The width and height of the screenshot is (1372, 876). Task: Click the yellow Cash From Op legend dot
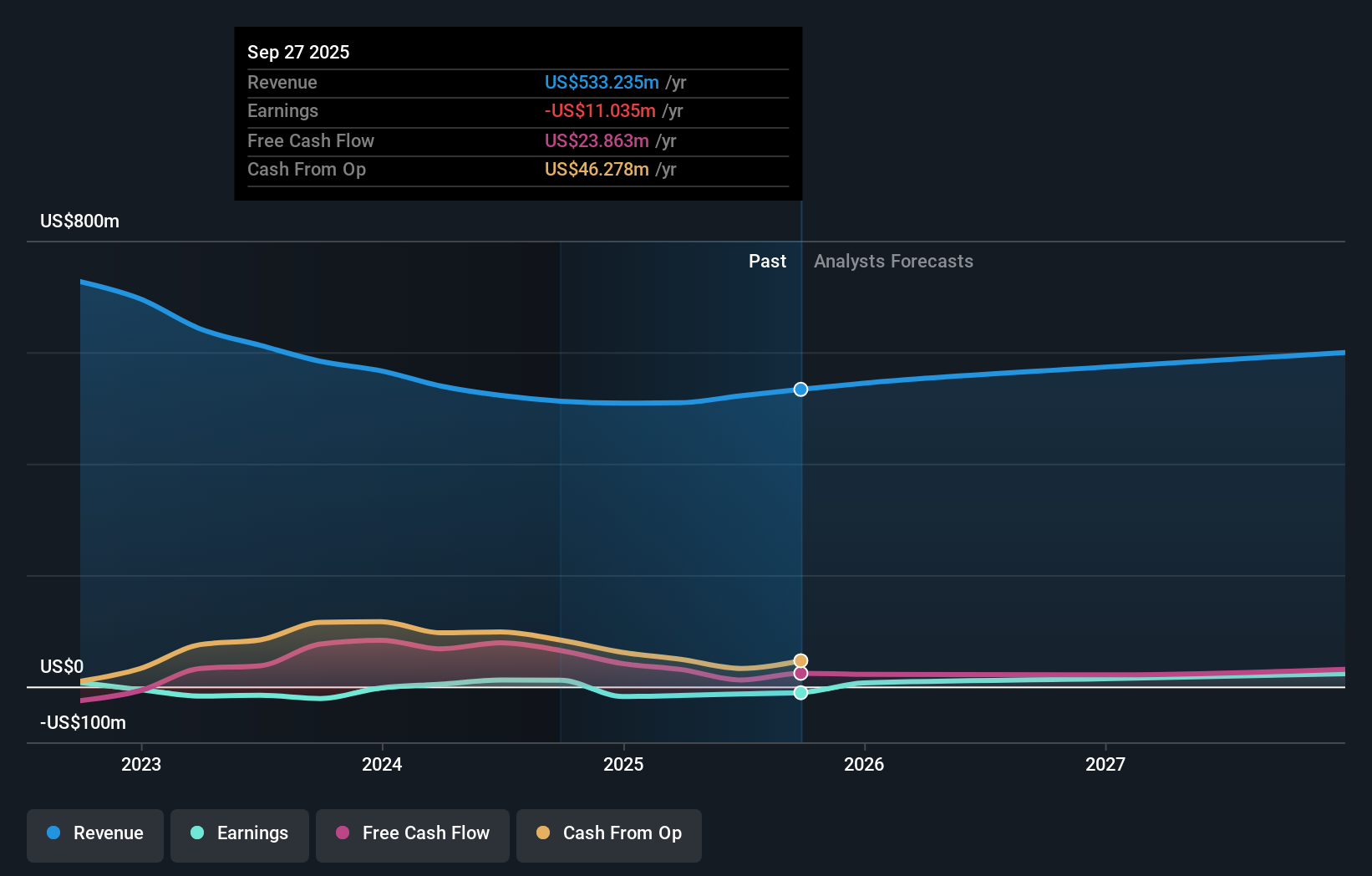(543, 834)
